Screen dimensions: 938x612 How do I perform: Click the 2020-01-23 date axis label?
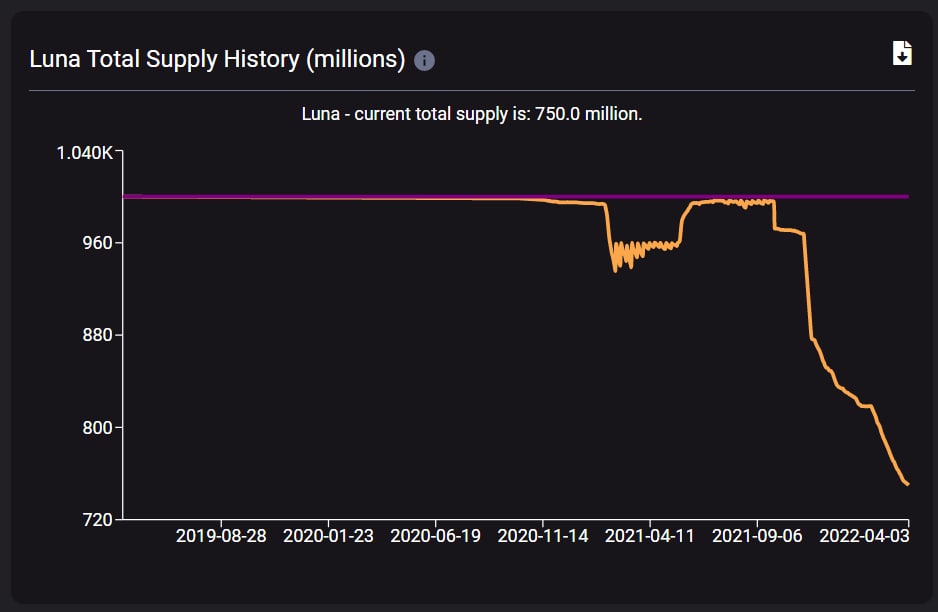328,535
